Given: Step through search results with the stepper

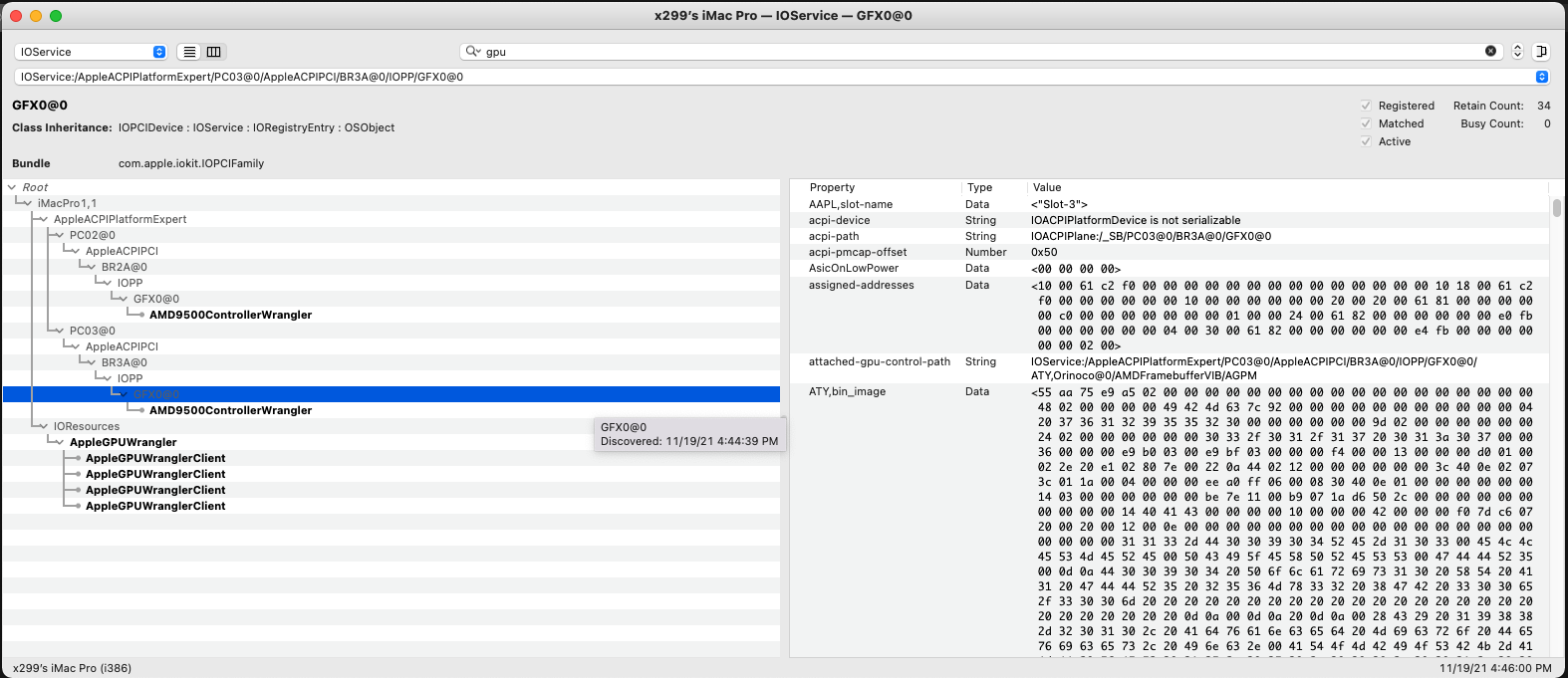Looking at the screenshot, I should (x=1517, y=52).
